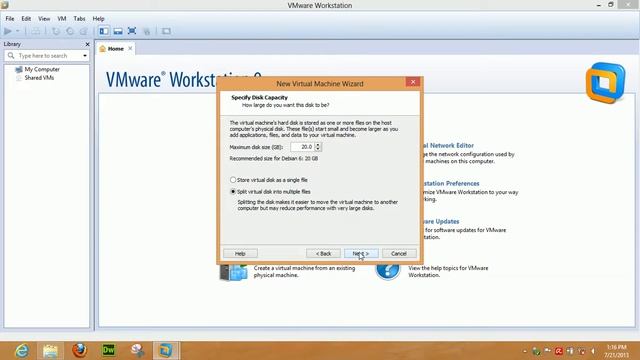Click the full screen mode toolbar icon
Image resolution: width=640 pixels, height=360 pixels.
click(132, 31)
